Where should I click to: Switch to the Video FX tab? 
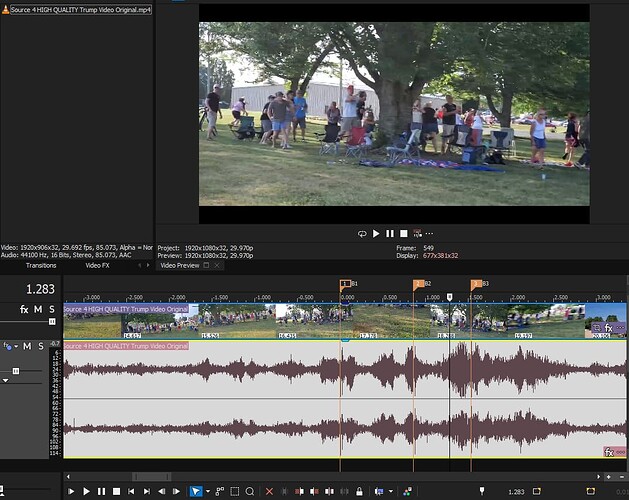[97, 265]
